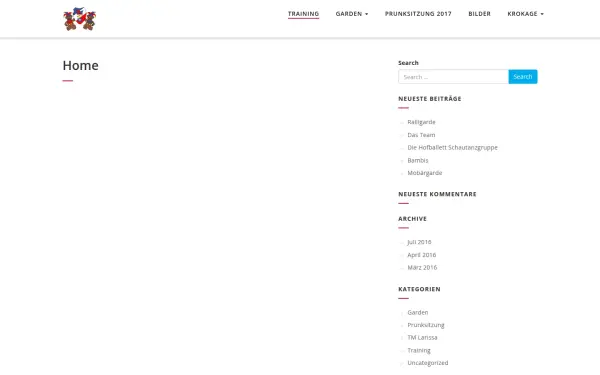
Task: View the Juli 2016 archive
Action: point(419,242)
